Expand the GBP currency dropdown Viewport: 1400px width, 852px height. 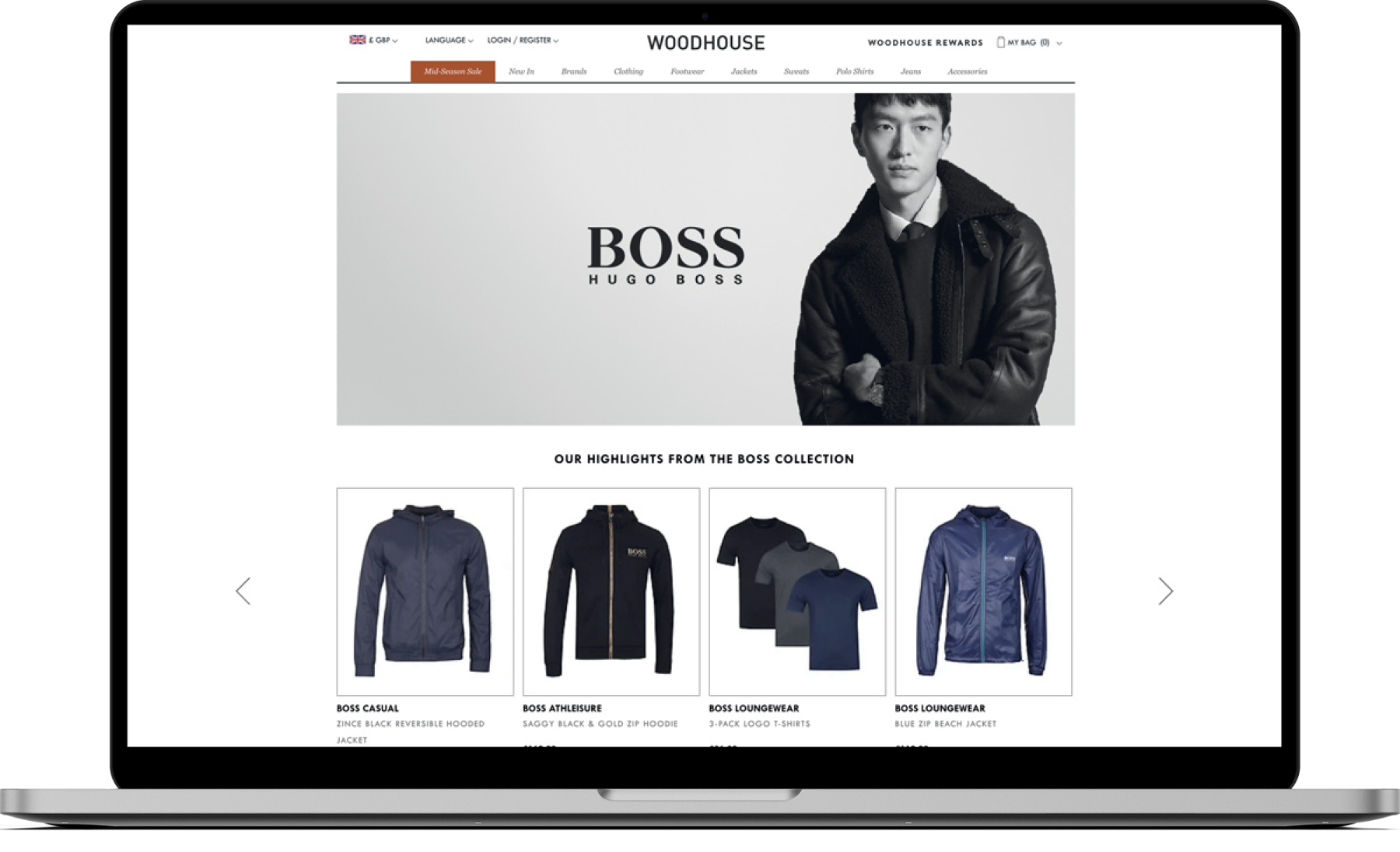pyautogui.click(x=383, y=40)
